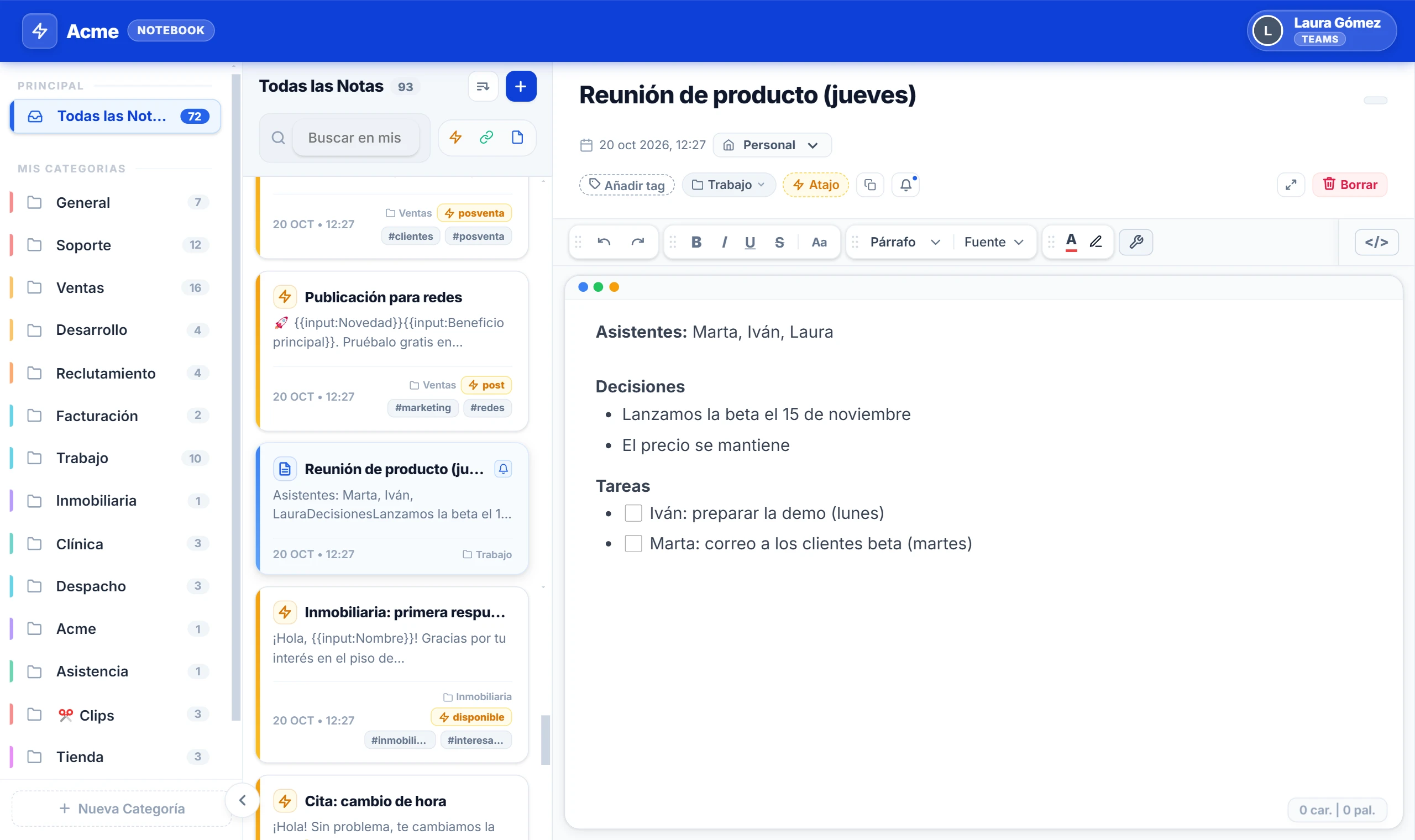Toggle strikethrough formatting

(779, 242)
